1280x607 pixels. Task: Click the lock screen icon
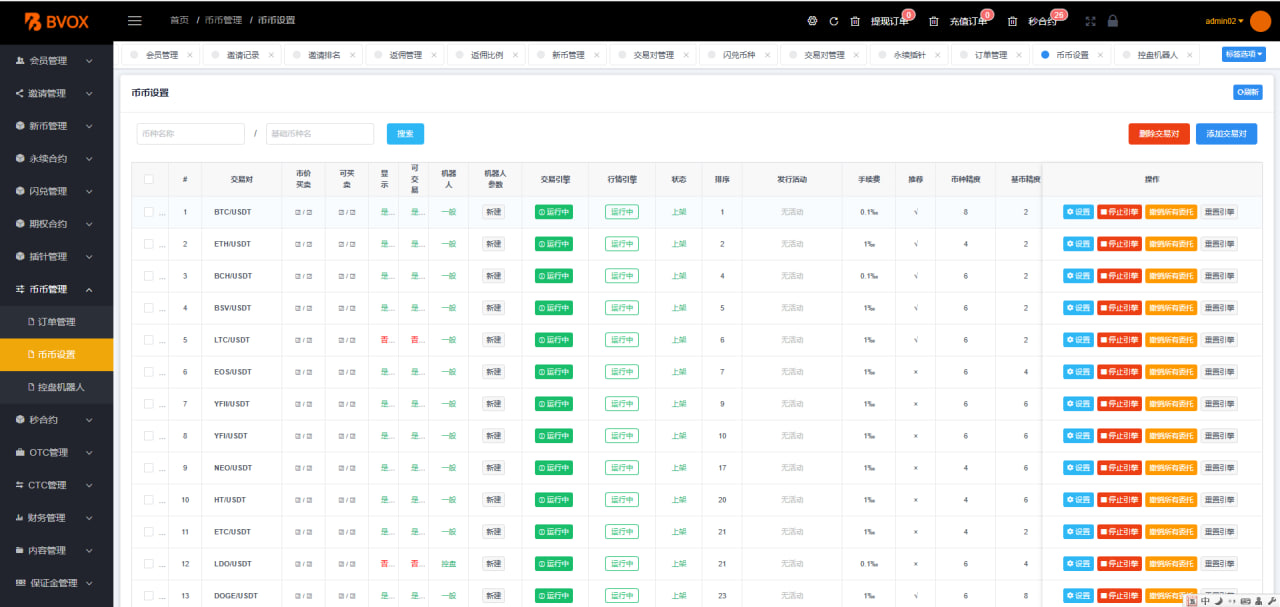[1112, 21]
